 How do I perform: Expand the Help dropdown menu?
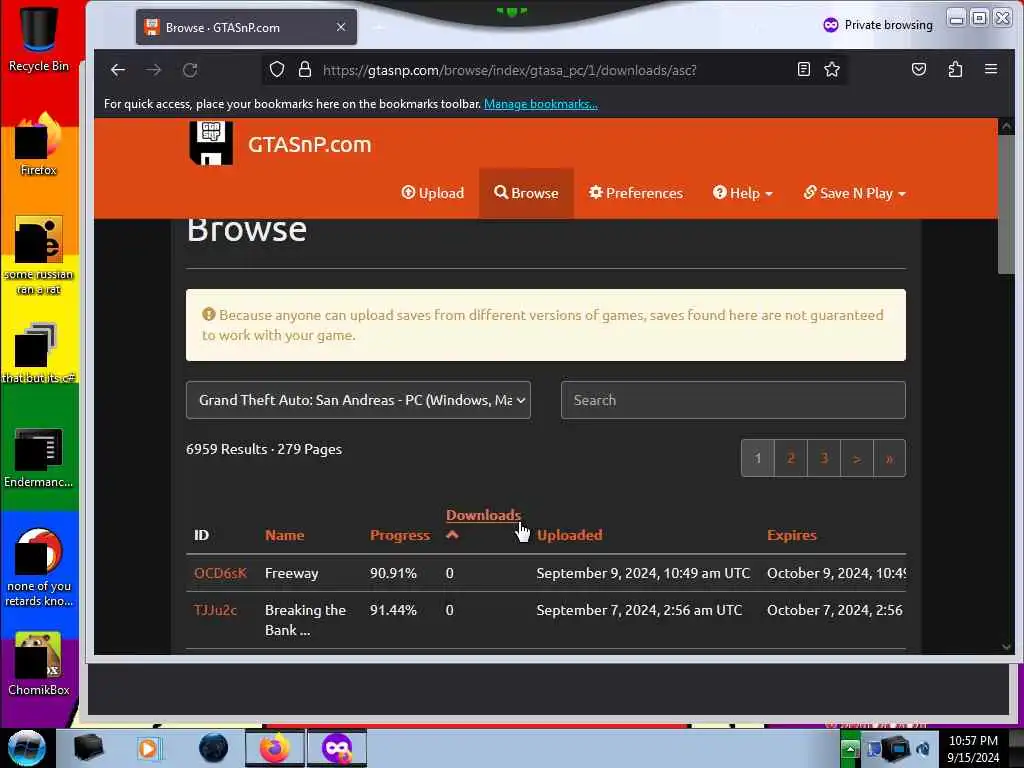tap(743, 193)
